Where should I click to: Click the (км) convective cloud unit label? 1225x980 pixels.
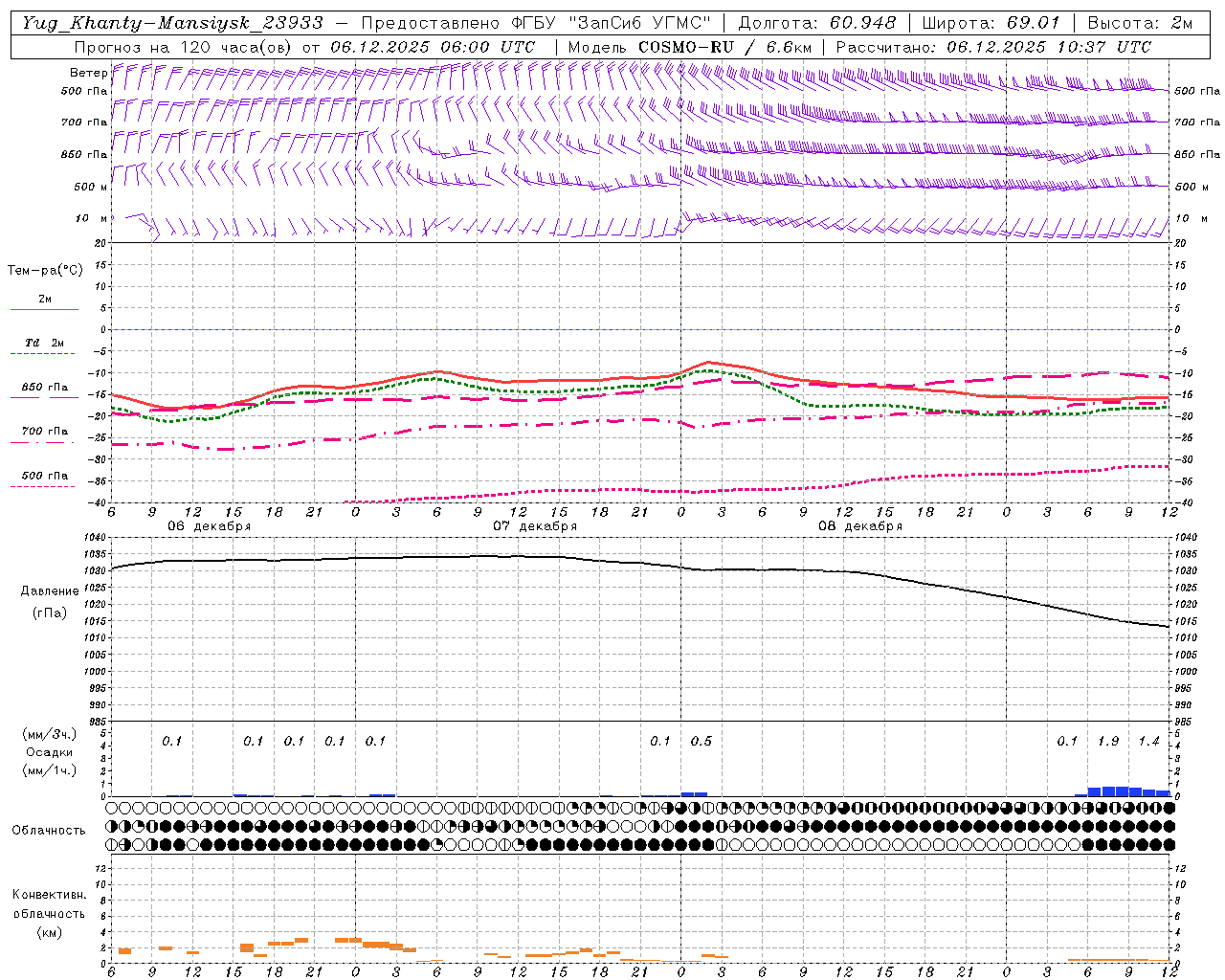pyautogui.click(x=49, y=932)
